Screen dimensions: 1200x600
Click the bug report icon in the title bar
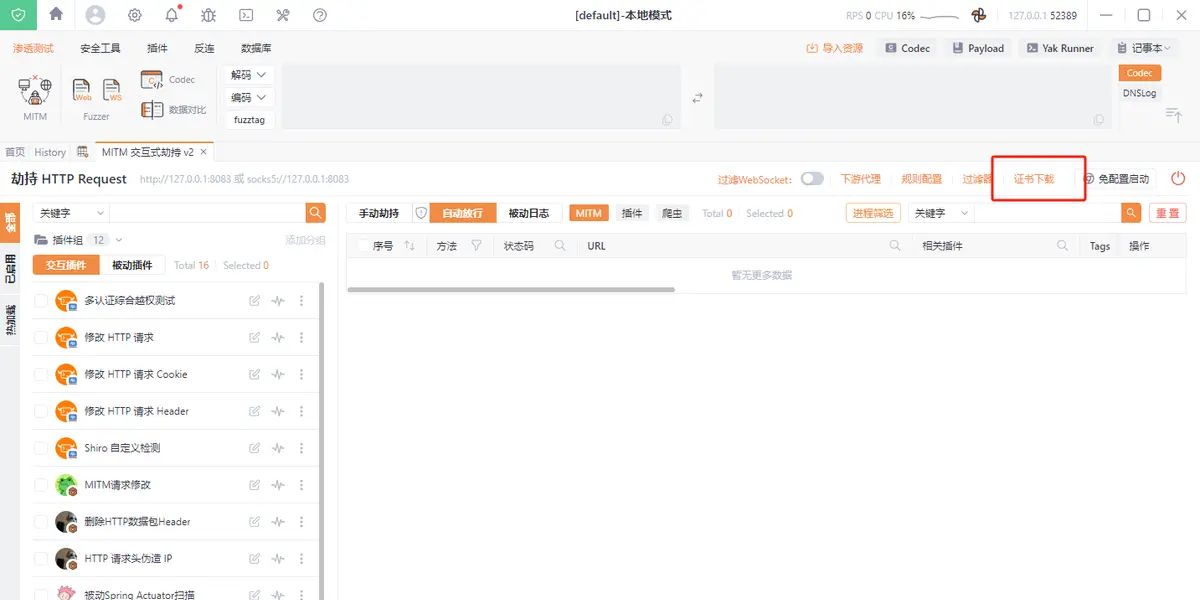click(x=207, y=15)
